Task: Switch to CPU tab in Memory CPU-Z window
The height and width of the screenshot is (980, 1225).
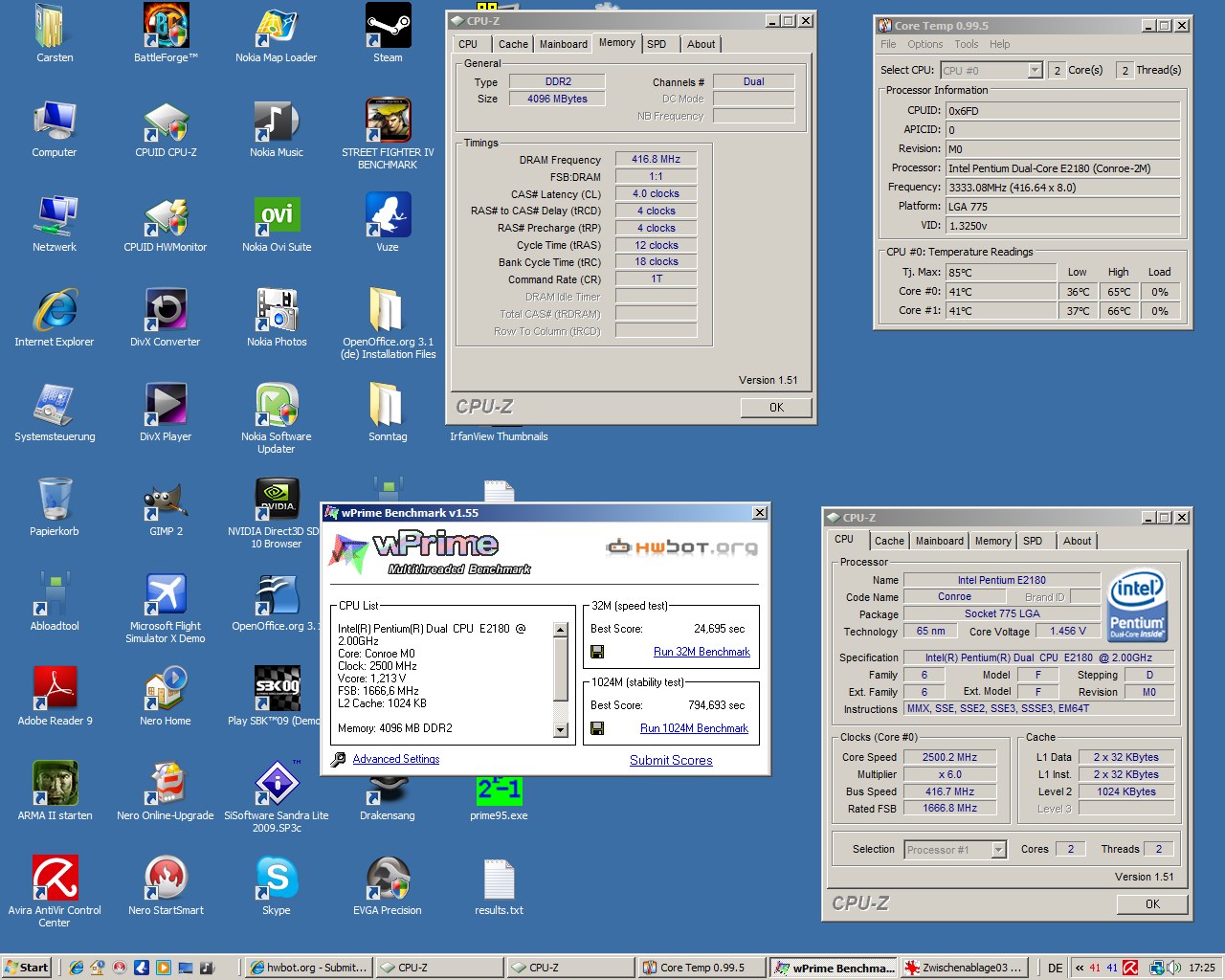Action: tap(468, 44)
